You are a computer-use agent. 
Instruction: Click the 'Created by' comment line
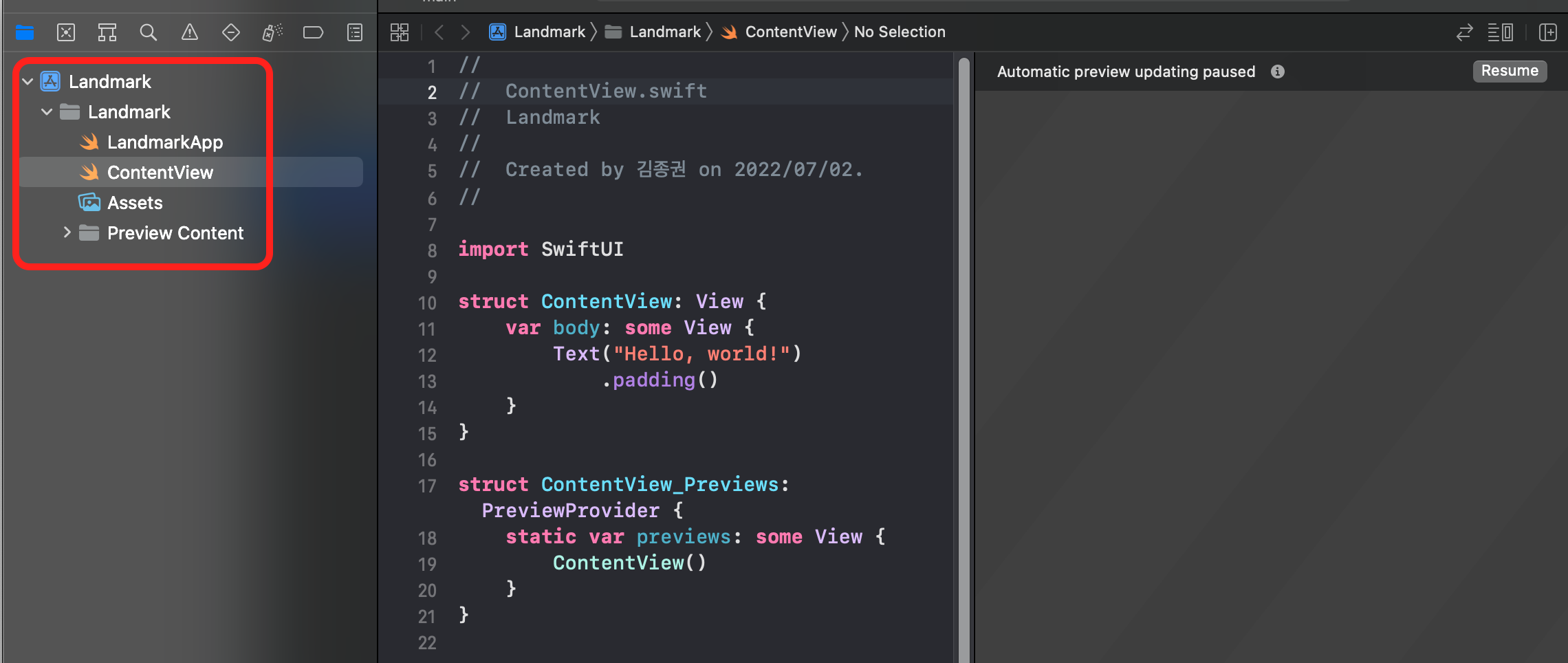click(660, 170)
